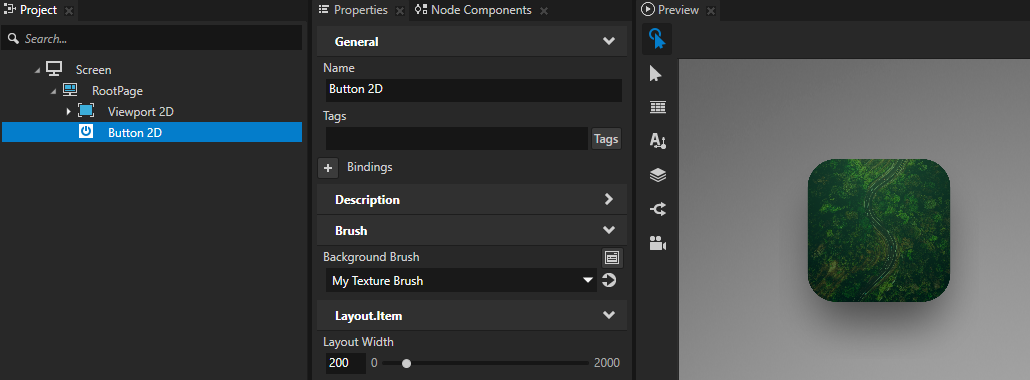Screen dimensions: 1030x380
Task: Click the grid layout tool icon
Action: point(658,107)
